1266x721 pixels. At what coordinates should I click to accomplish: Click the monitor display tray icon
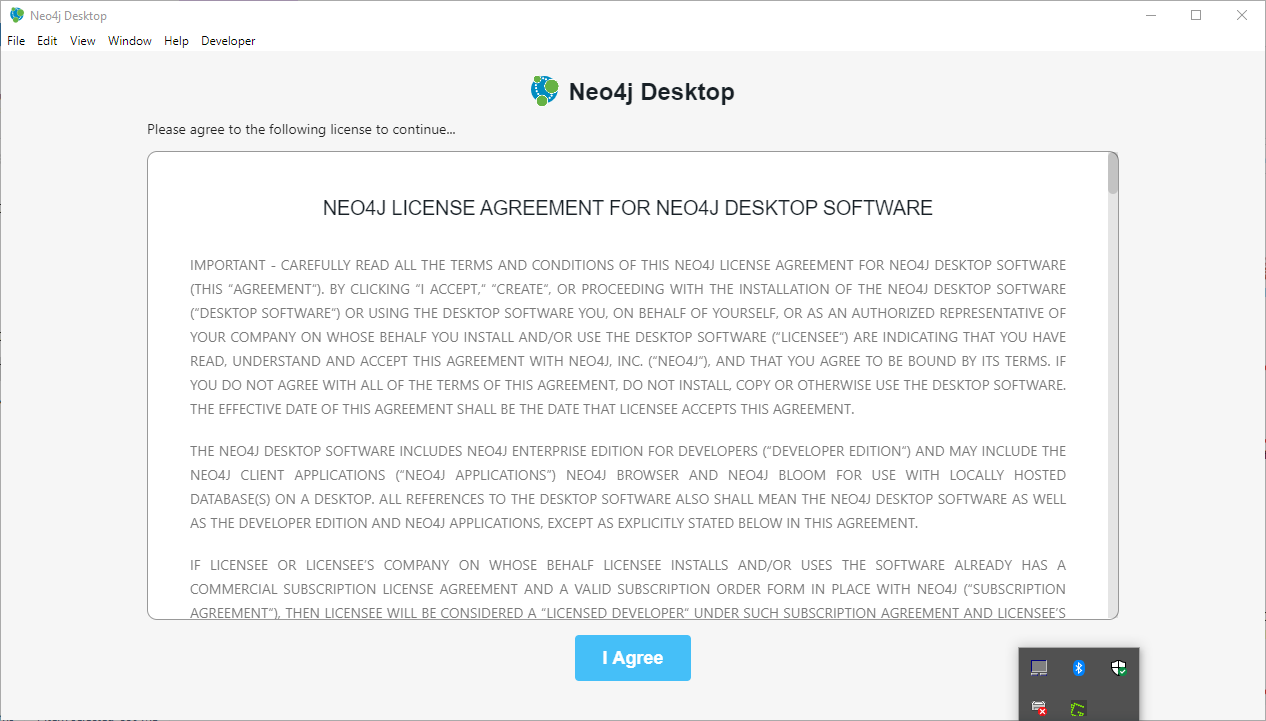tap(1039, 668)
